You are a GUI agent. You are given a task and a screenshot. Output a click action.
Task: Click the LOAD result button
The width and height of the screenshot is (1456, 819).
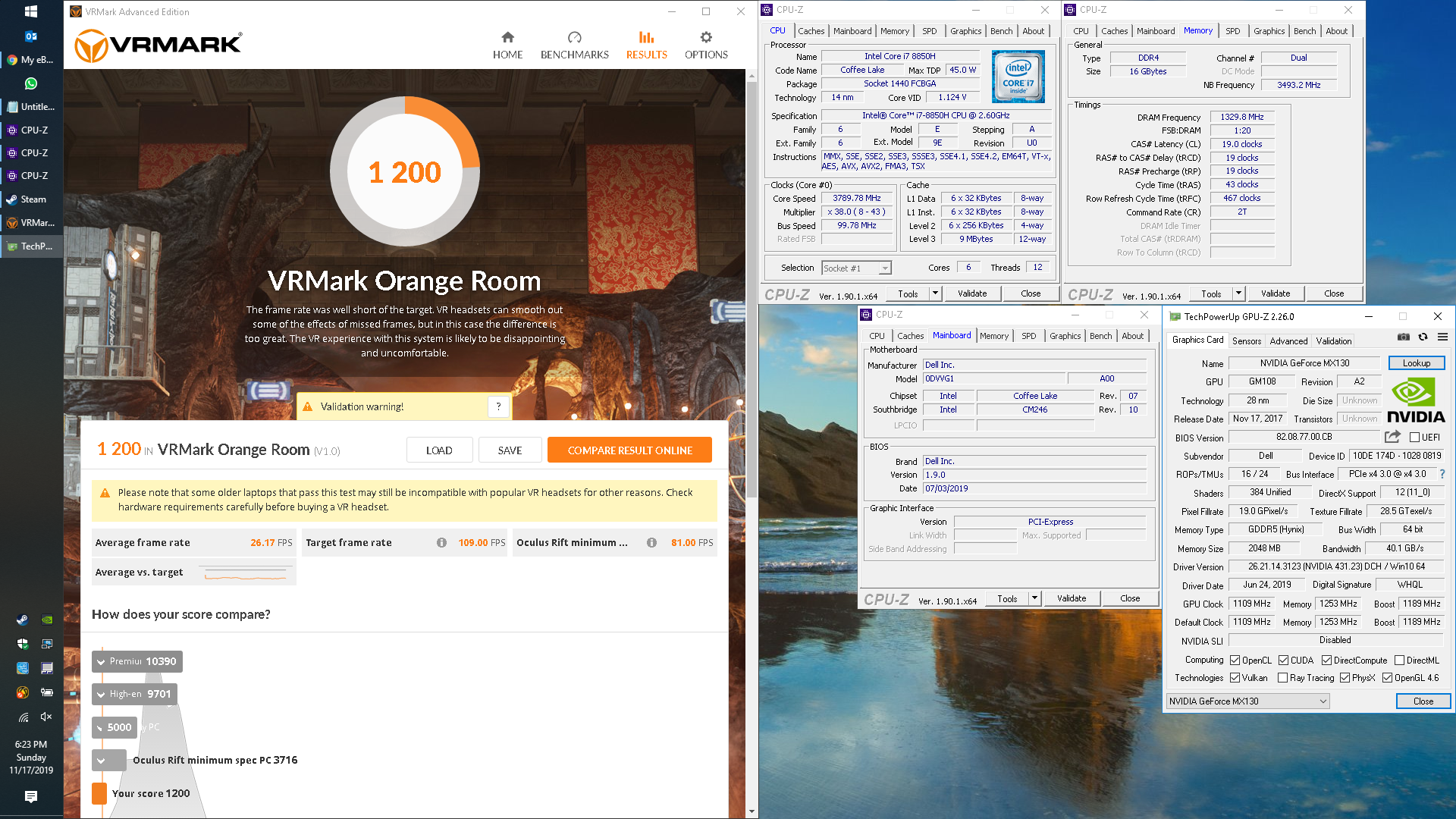(x=439, y=450)
